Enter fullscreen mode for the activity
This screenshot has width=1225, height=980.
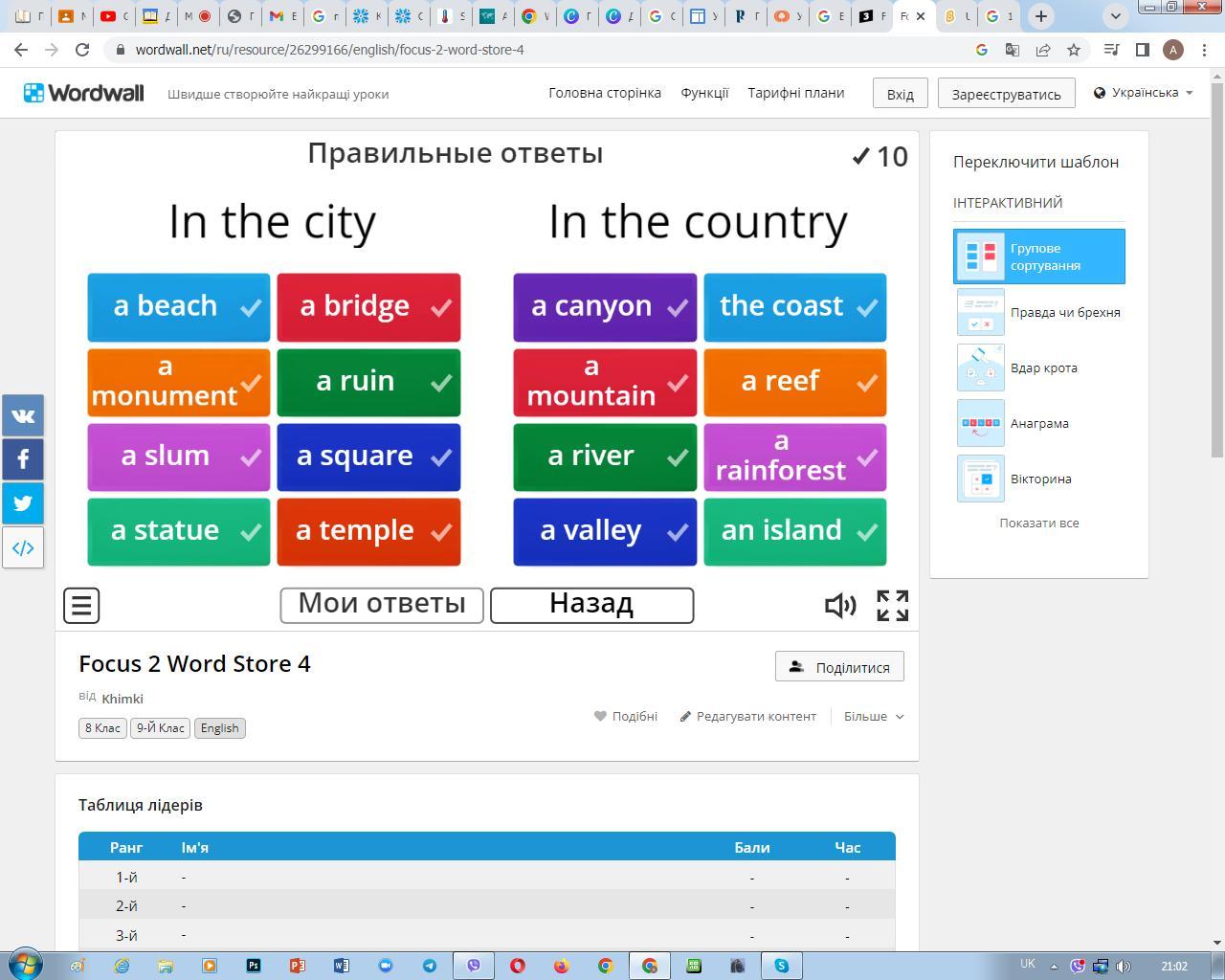tap(892, 605)
